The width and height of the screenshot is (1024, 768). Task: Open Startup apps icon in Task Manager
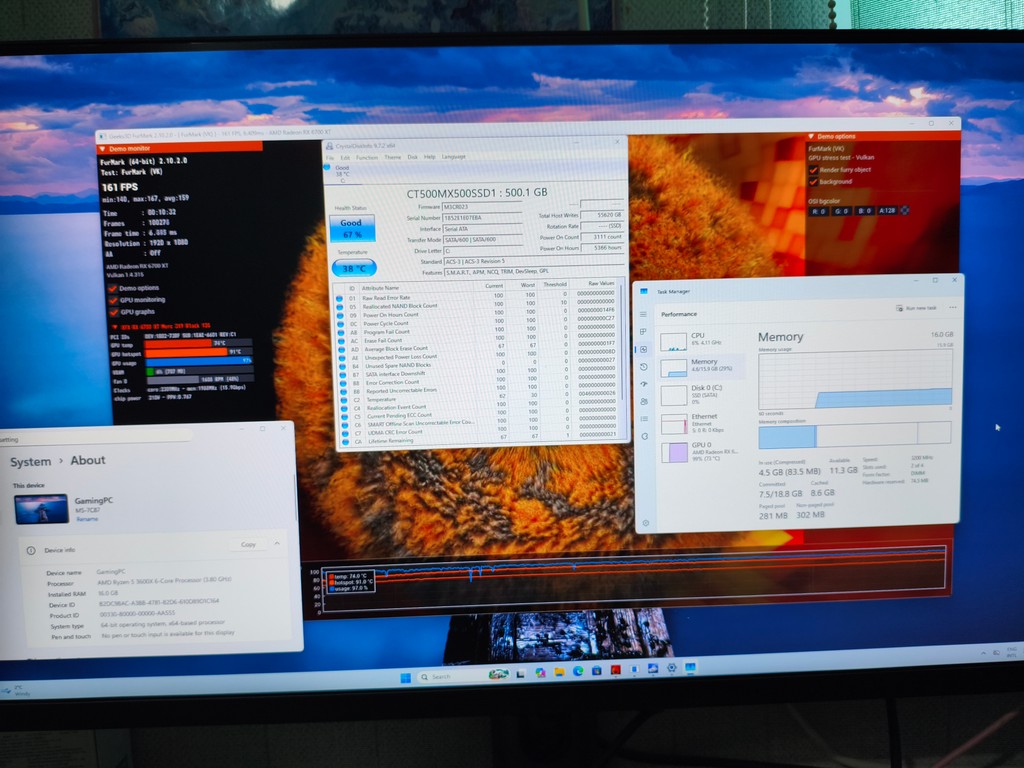pyautogui.click(x=644, y=384)
